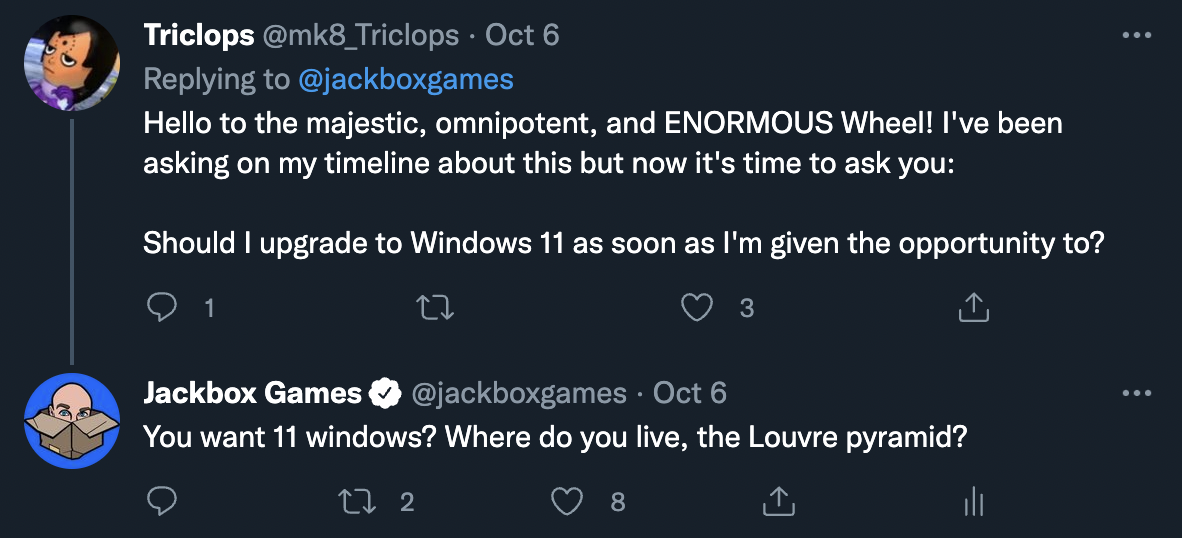1182x538 pixels.
Task: Reply to the Jackbox Games tweet
Action: point(162,501)
